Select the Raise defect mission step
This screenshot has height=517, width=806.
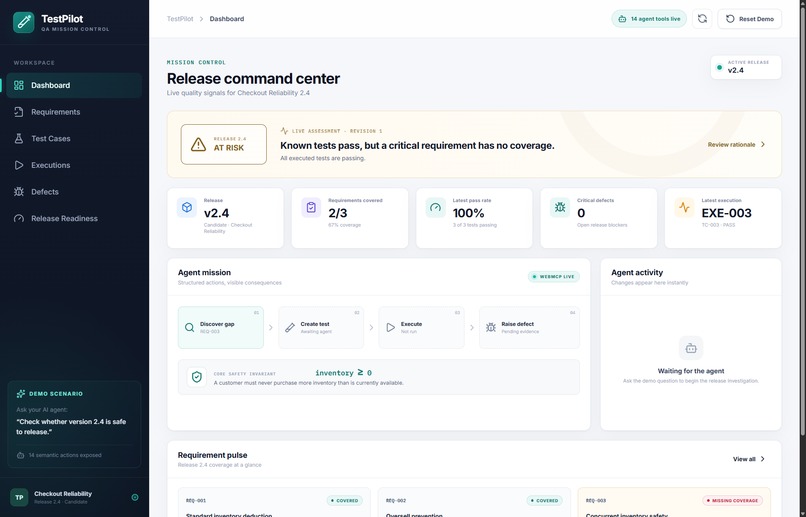click(x=529, y=328)
